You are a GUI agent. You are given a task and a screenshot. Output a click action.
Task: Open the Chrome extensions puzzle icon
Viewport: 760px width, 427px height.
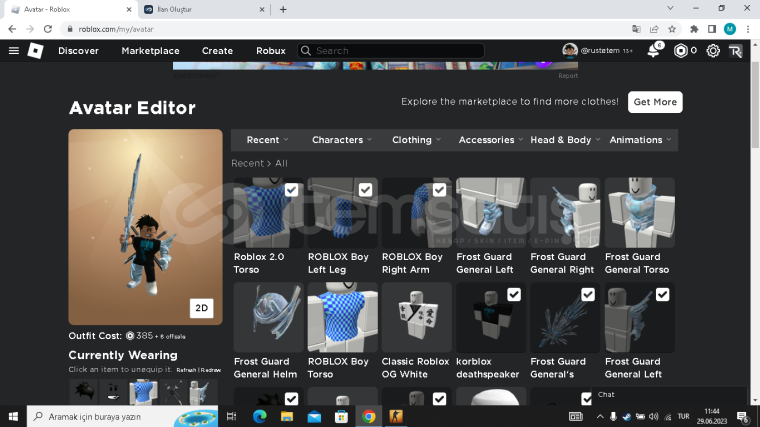(694, 29)
